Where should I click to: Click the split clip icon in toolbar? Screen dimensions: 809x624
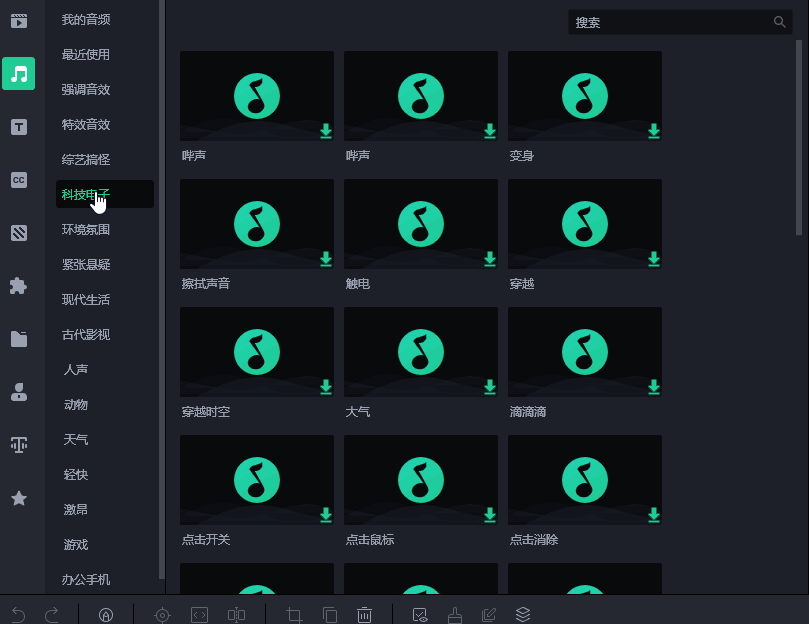tap(236, 615)
